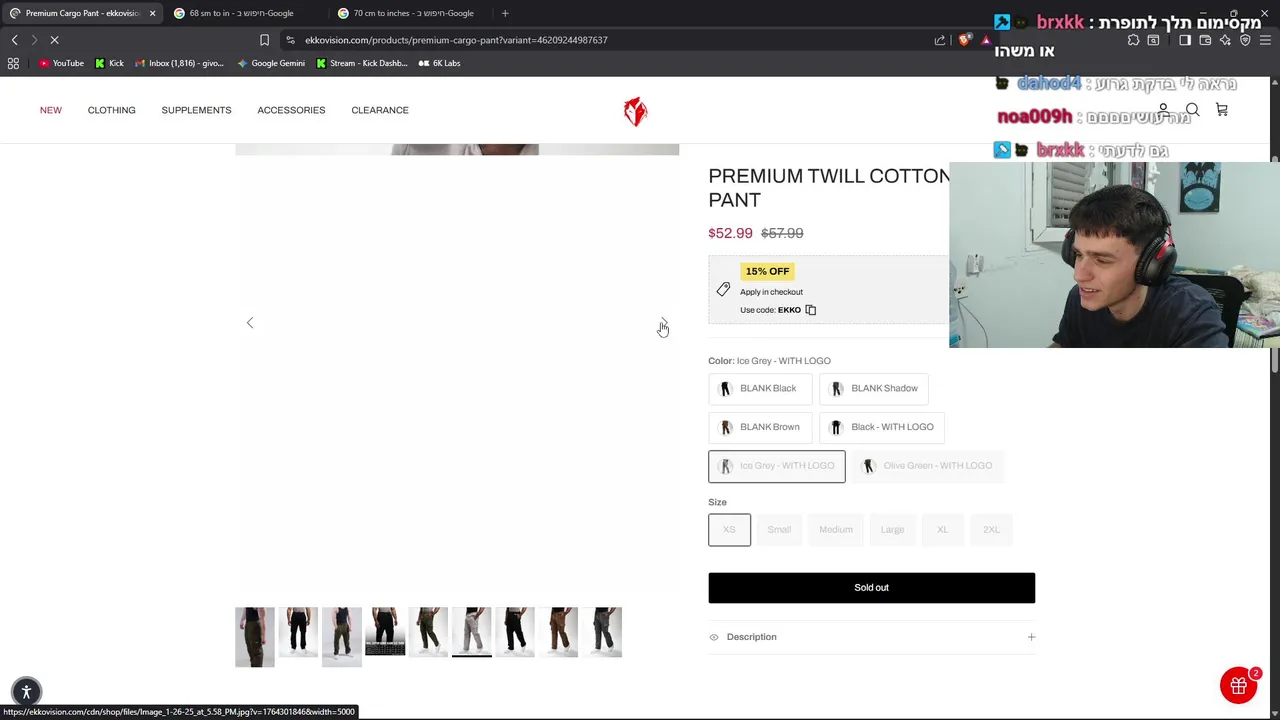Viewport: 1280px width, 720px height.
Task: Open the store search magnifier icon
Action: (x=1192, y=110)
